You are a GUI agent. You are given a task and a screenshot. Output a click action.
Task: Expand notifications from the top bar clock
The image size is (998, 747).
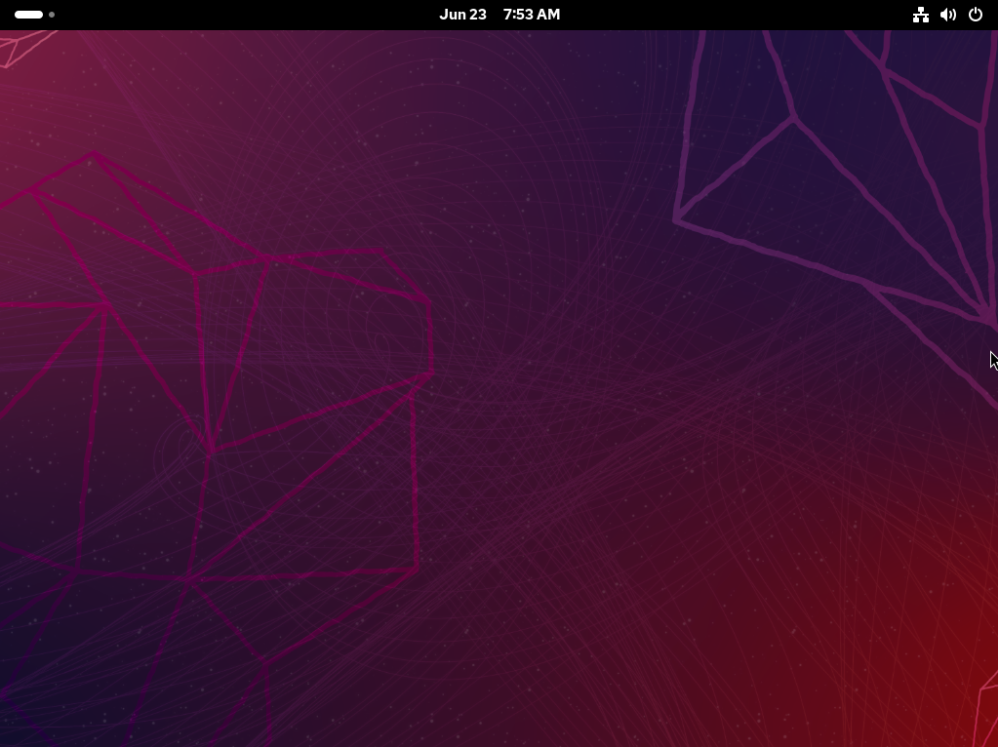pyautogui.click(x=500, y=14)
